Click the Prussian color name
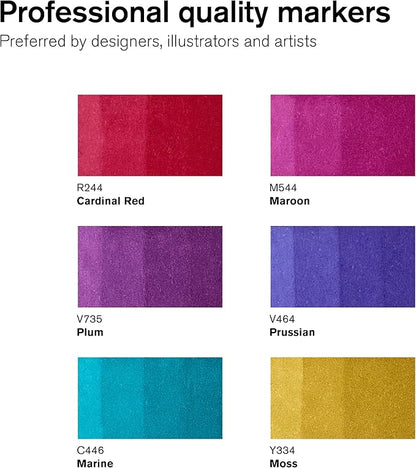The image size is (416, 468). click(x=292, y=332)
